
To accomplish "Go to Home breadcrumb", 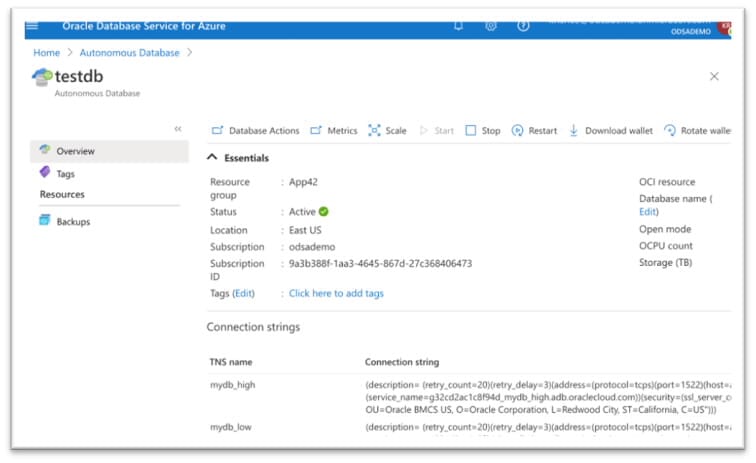I will tap(46, 52).
